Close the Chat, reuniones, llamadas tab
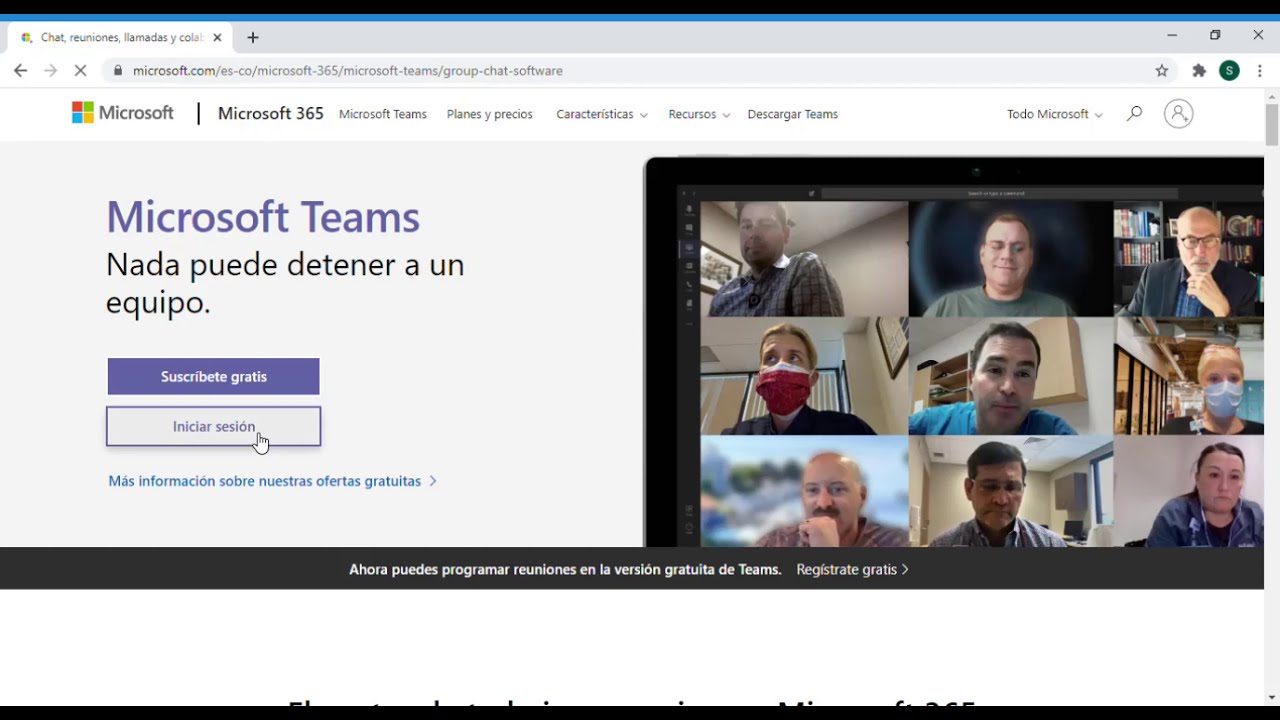 [x=217, y=37]
